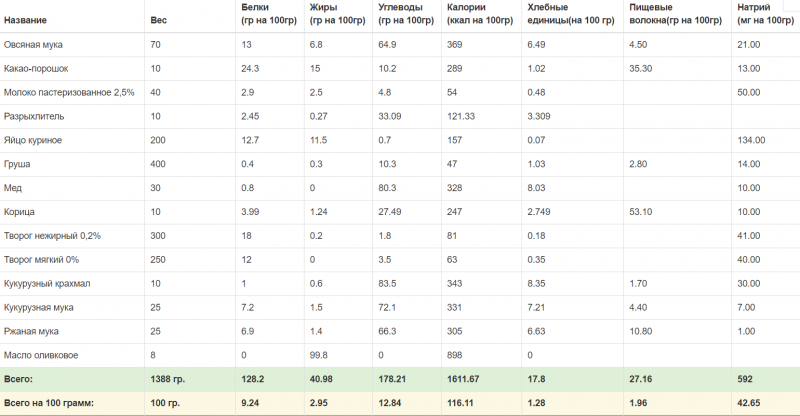Click baking powder calories '121.33'
This screenshot has height=416, width=800.
pos(461,116)
